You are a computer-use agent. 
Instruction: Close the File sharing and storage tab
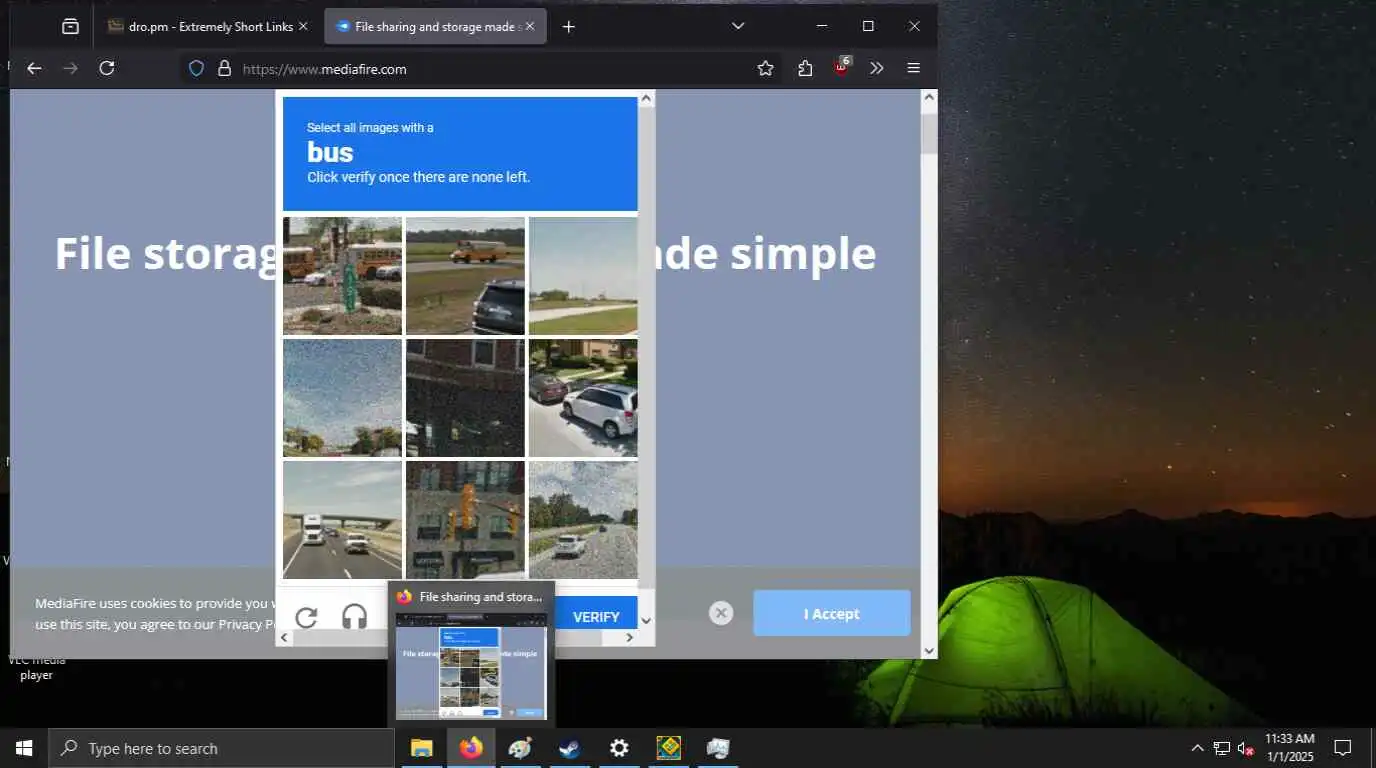point(530,27)
